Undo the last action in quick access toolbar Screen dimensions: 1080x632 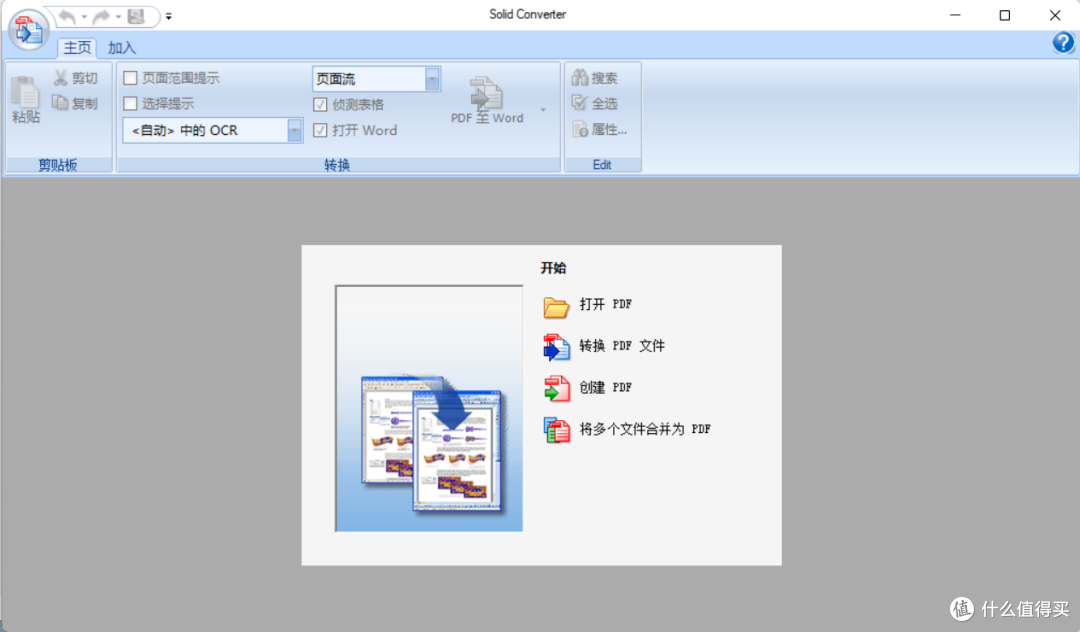[x=66, y=16]
